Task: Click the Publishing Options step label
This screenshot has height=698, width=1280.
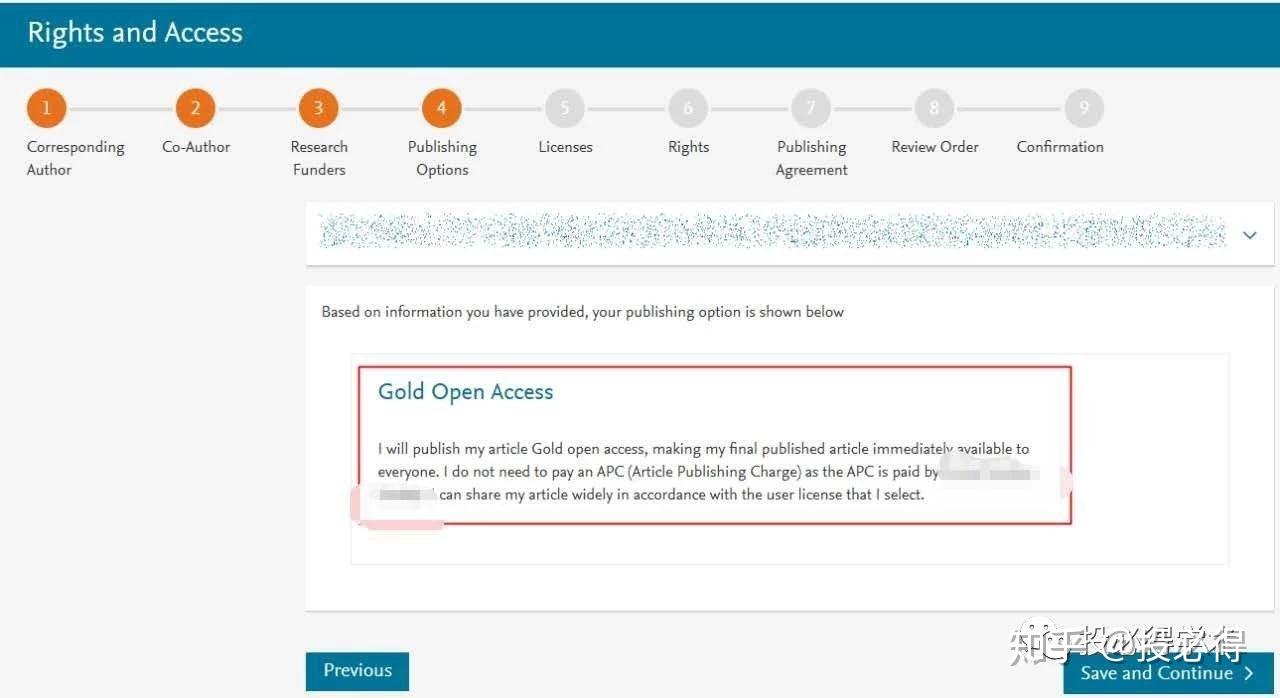Action: [x=442, y=158]
